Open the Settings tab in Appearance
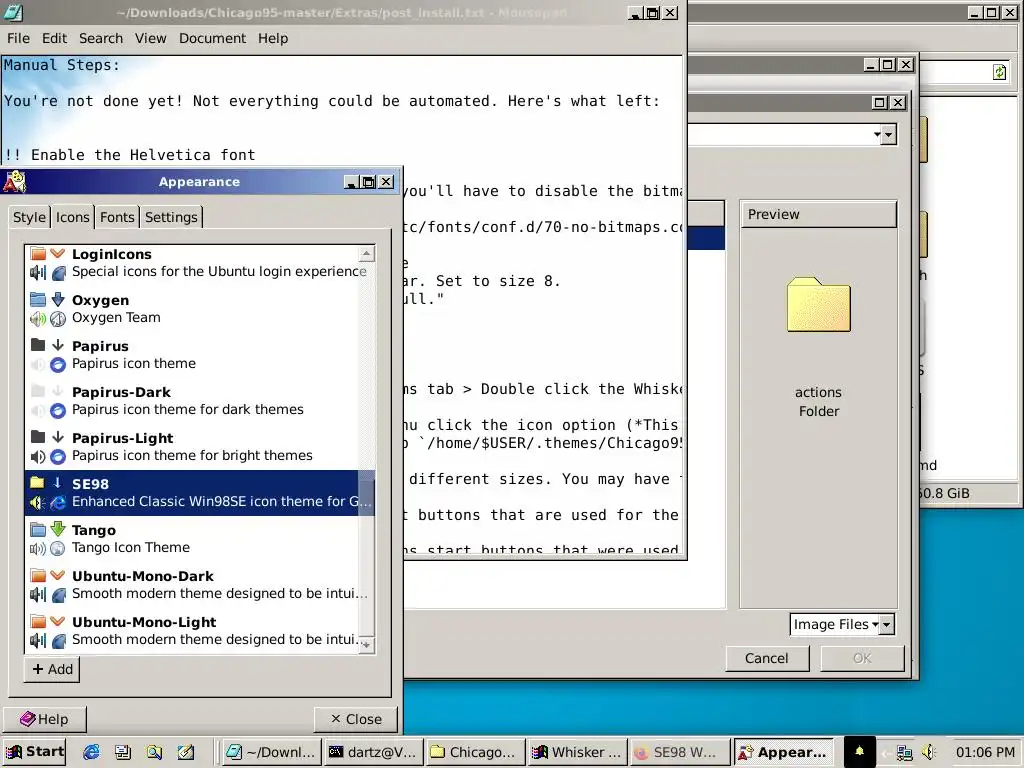The width and height of the screenshot is (1024, 768). tap(171, 217)
